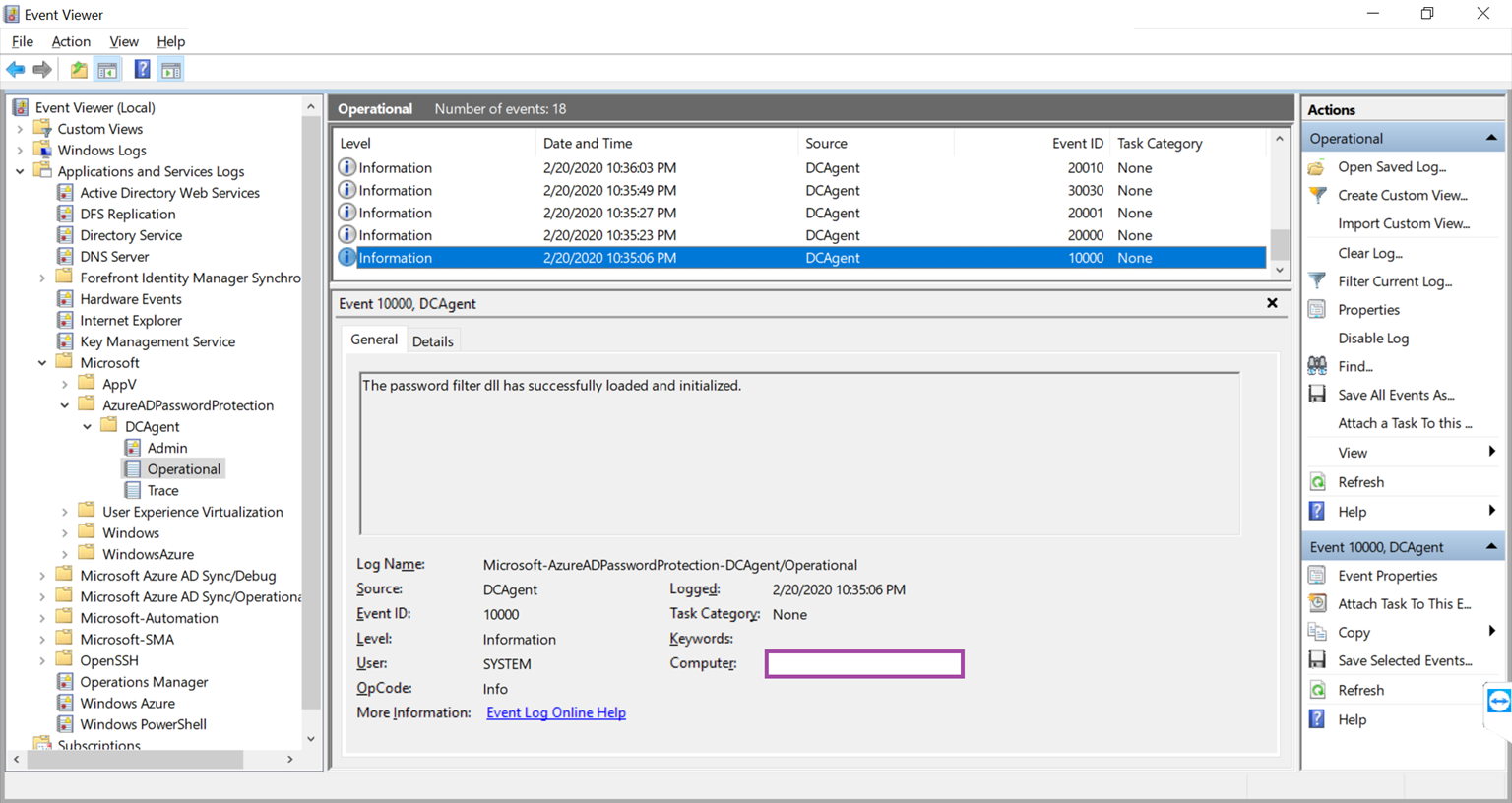Toggle the Show/Hide Action Pane toolbar icon
The width and height of the screenshot is (1512, 803).
click(x=171, y=70)
